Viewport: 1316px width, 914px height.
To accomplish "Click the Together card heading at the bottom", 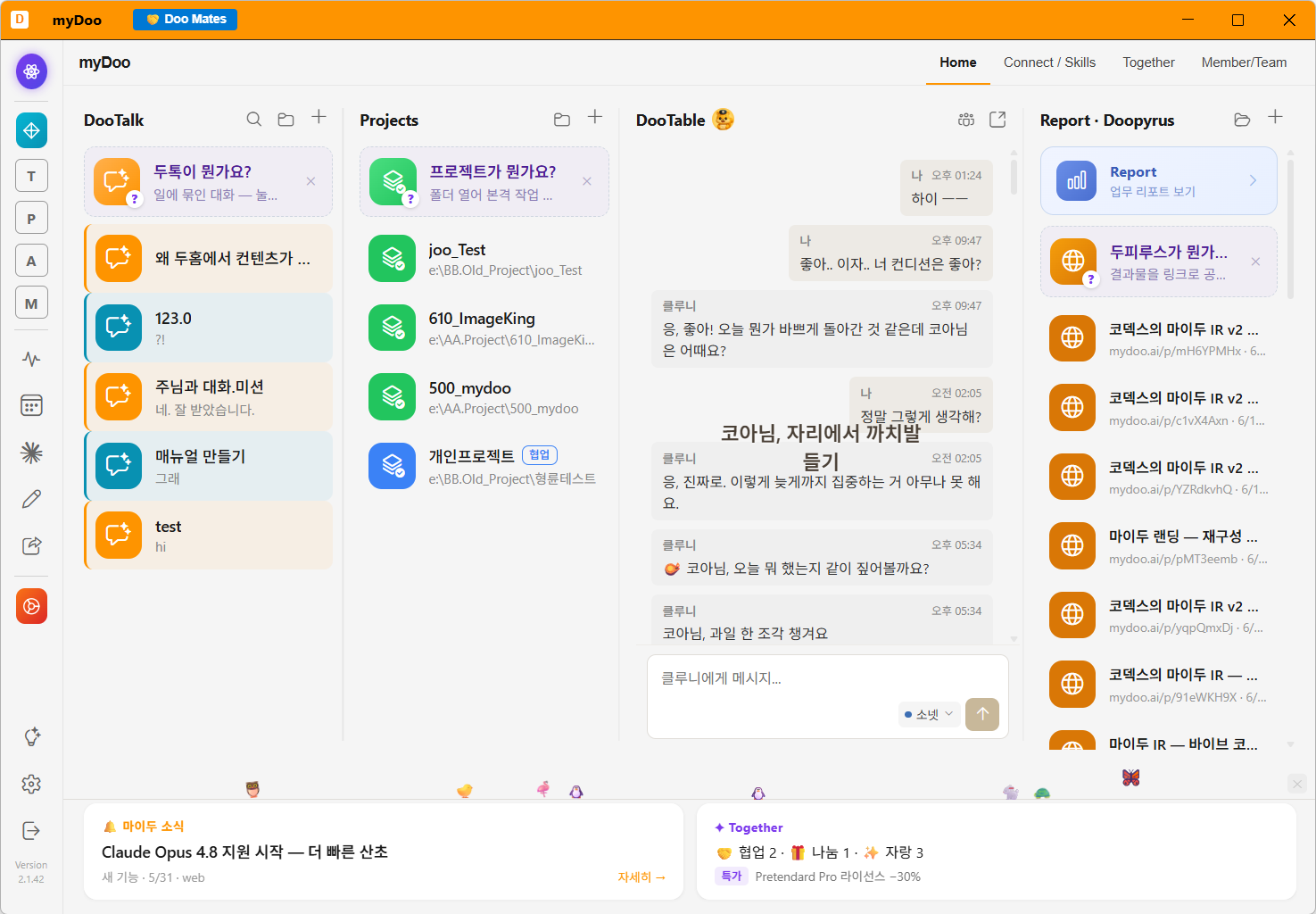I will 749,827.
